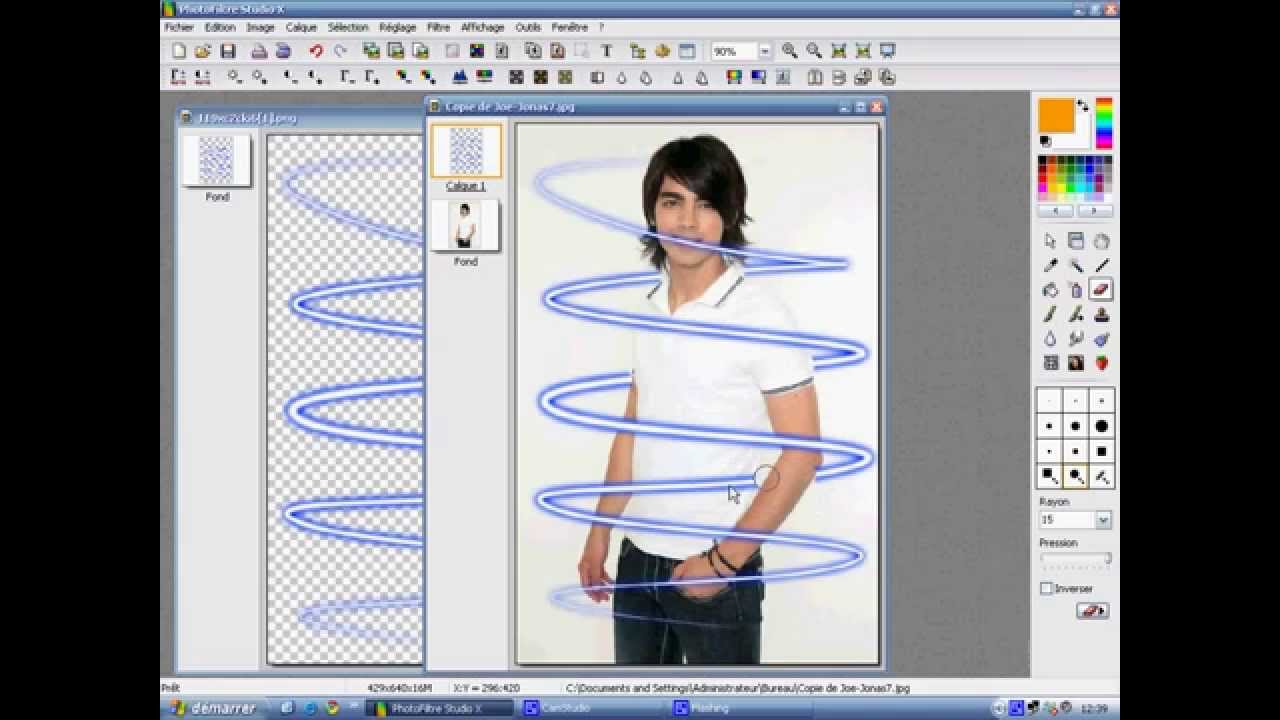This screenshot has width=1280, height=720.
Task: Open the Filtre menu
Action: 438,27
